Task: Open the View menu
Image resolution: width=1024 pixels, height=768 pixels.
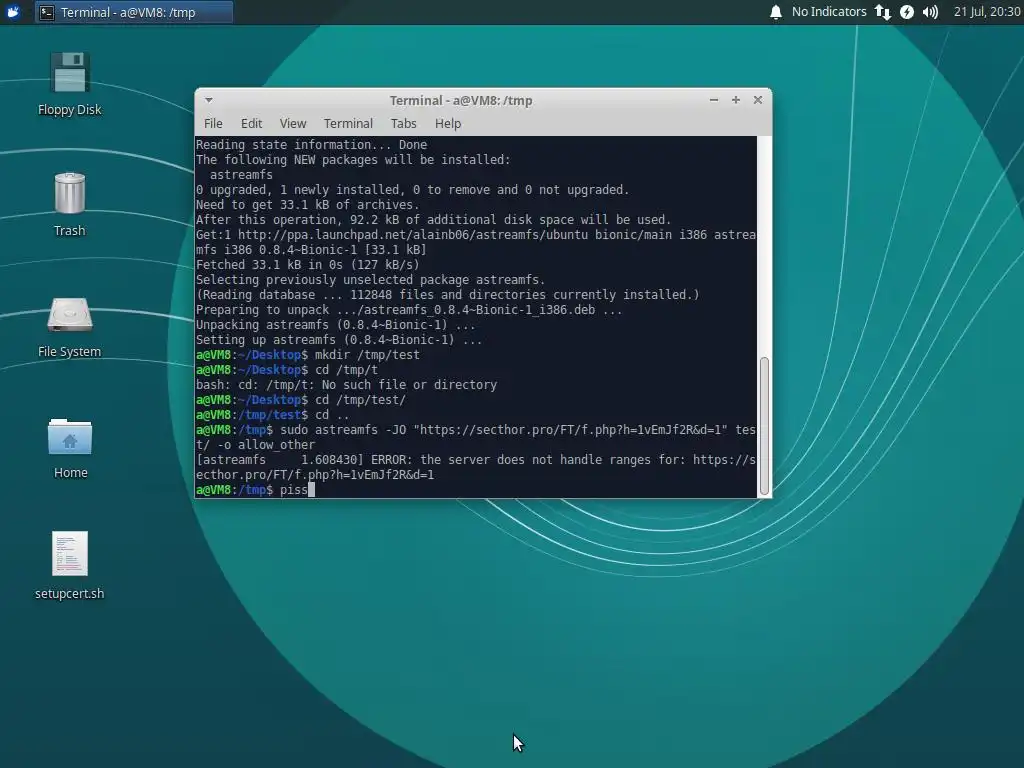Action: pyautogui.click(x=293, y=123)
